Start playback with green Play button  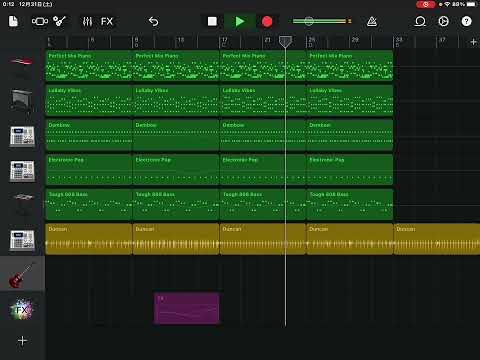[x=240, y=22]
